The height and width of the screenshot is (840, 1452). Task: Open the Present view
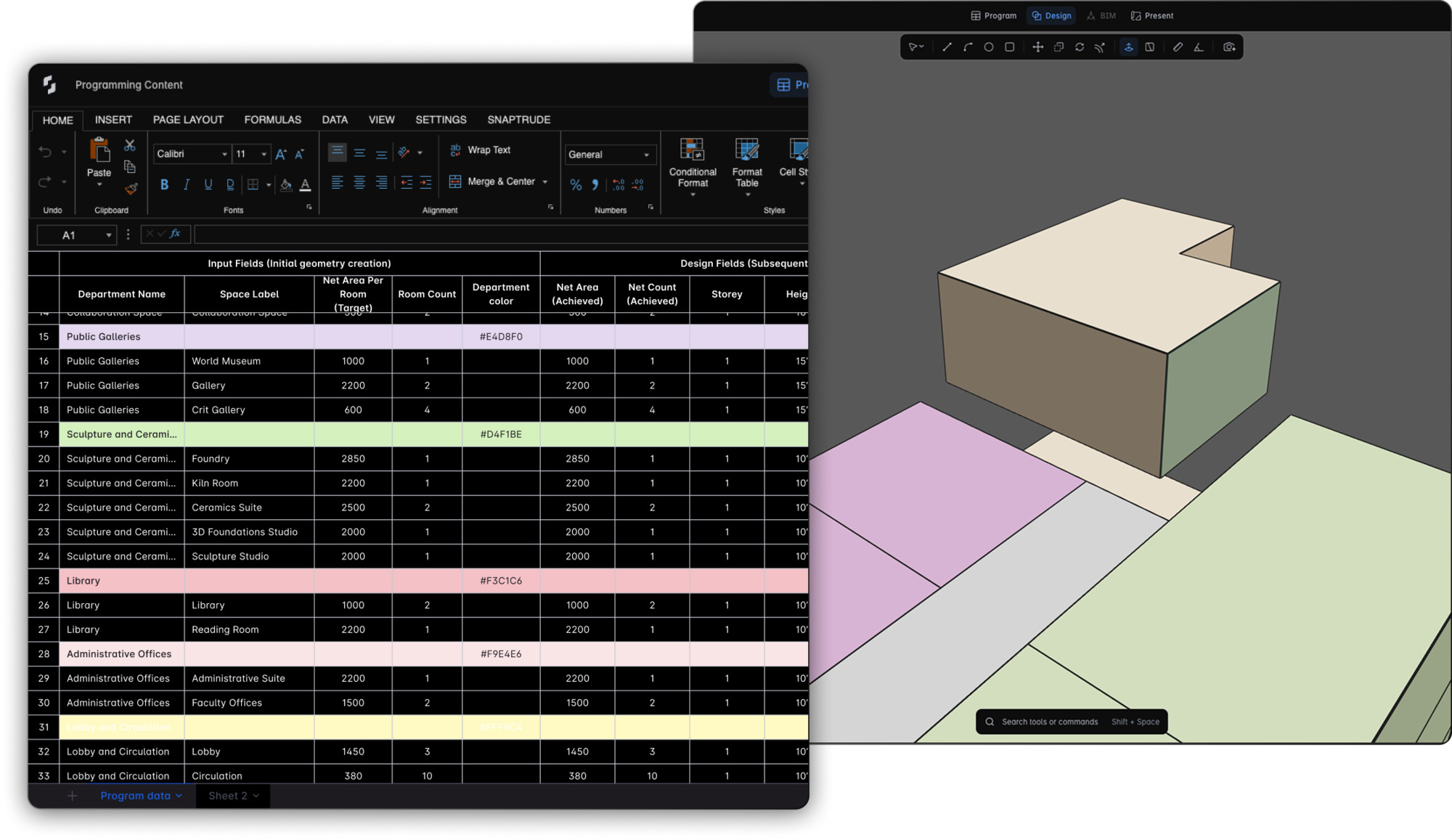coord(1151,15)
